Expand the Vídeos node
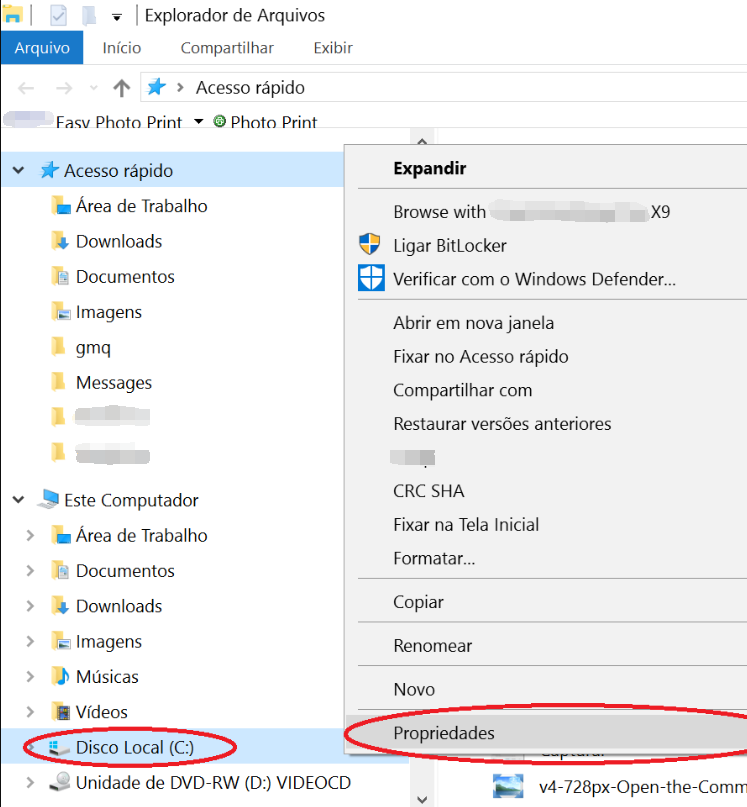 [30, 712]
